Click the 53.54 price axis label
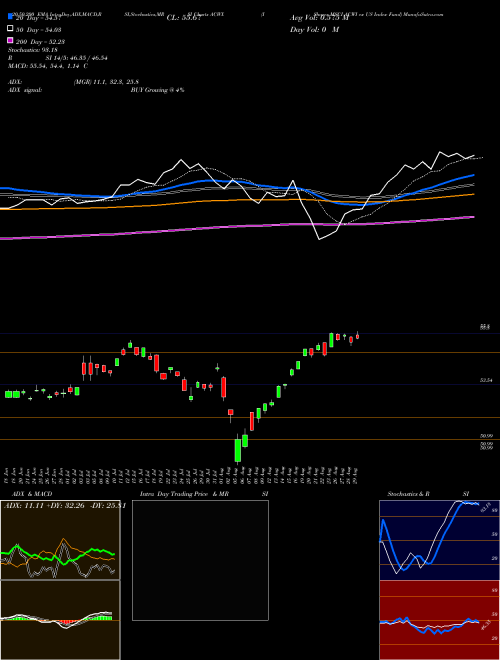The image size is (500, 660). click(x=486, y=380)
